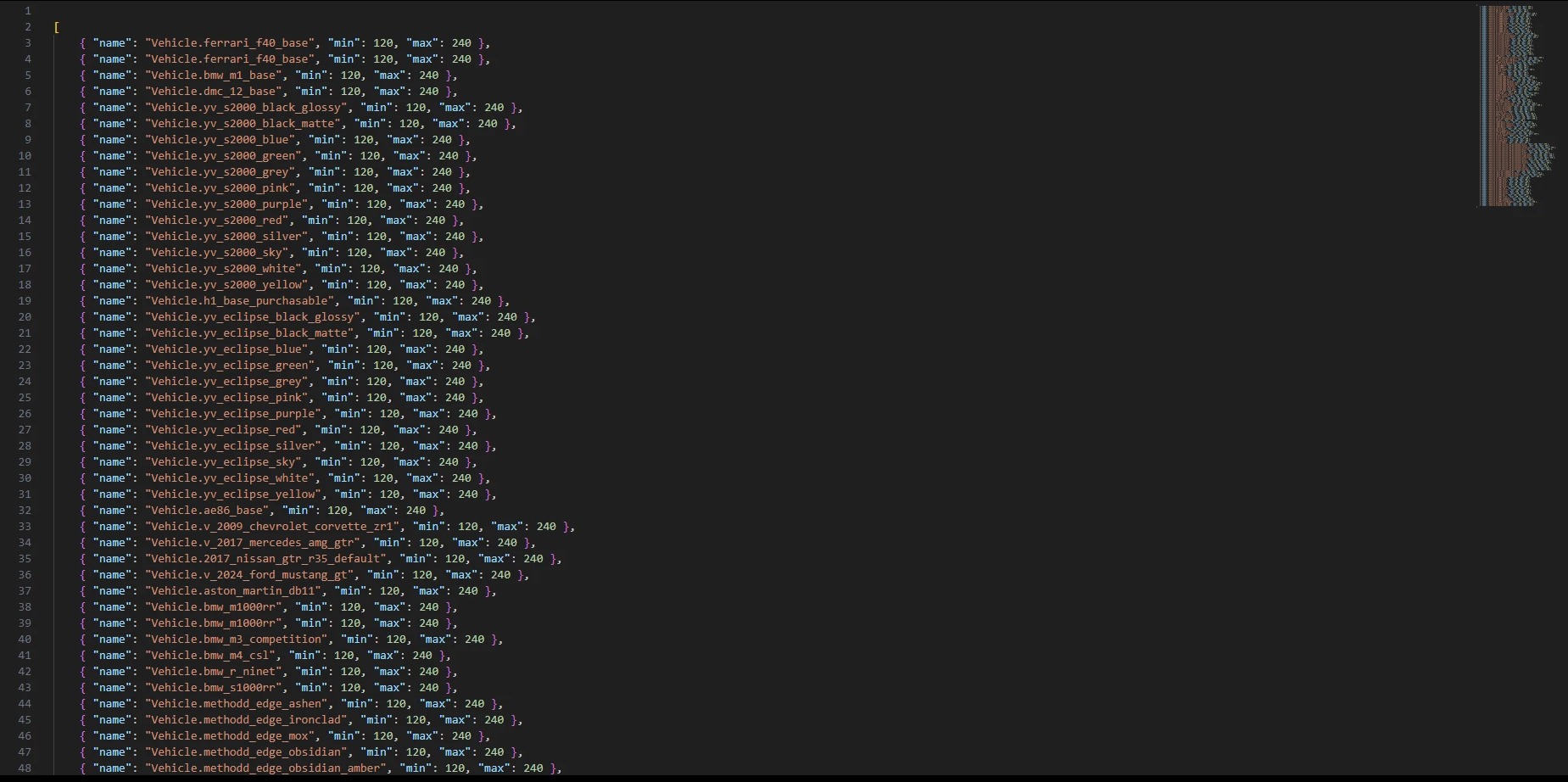The height and width of the screenshot is (782, 1568).
Task: Click "Vehicle.yv_eclipse_yellow" string
Action: [234, 494]
